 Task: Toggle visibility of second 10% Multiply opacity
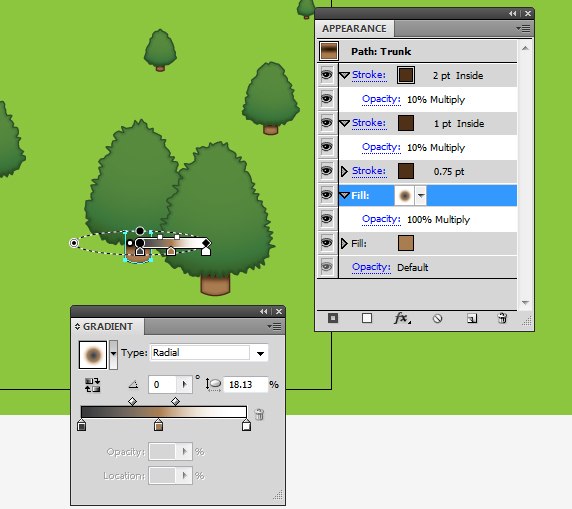click(x=326, y=147)
